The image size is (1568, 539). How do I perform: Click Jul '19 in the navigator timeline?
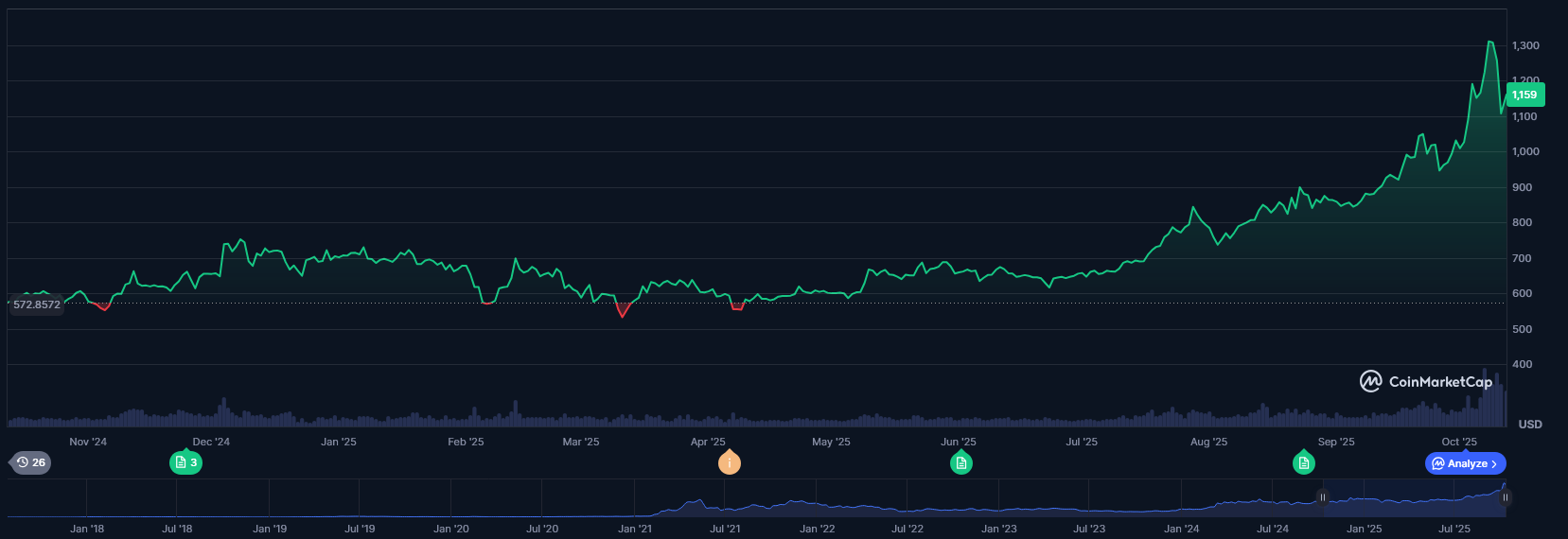pos(360,529)
